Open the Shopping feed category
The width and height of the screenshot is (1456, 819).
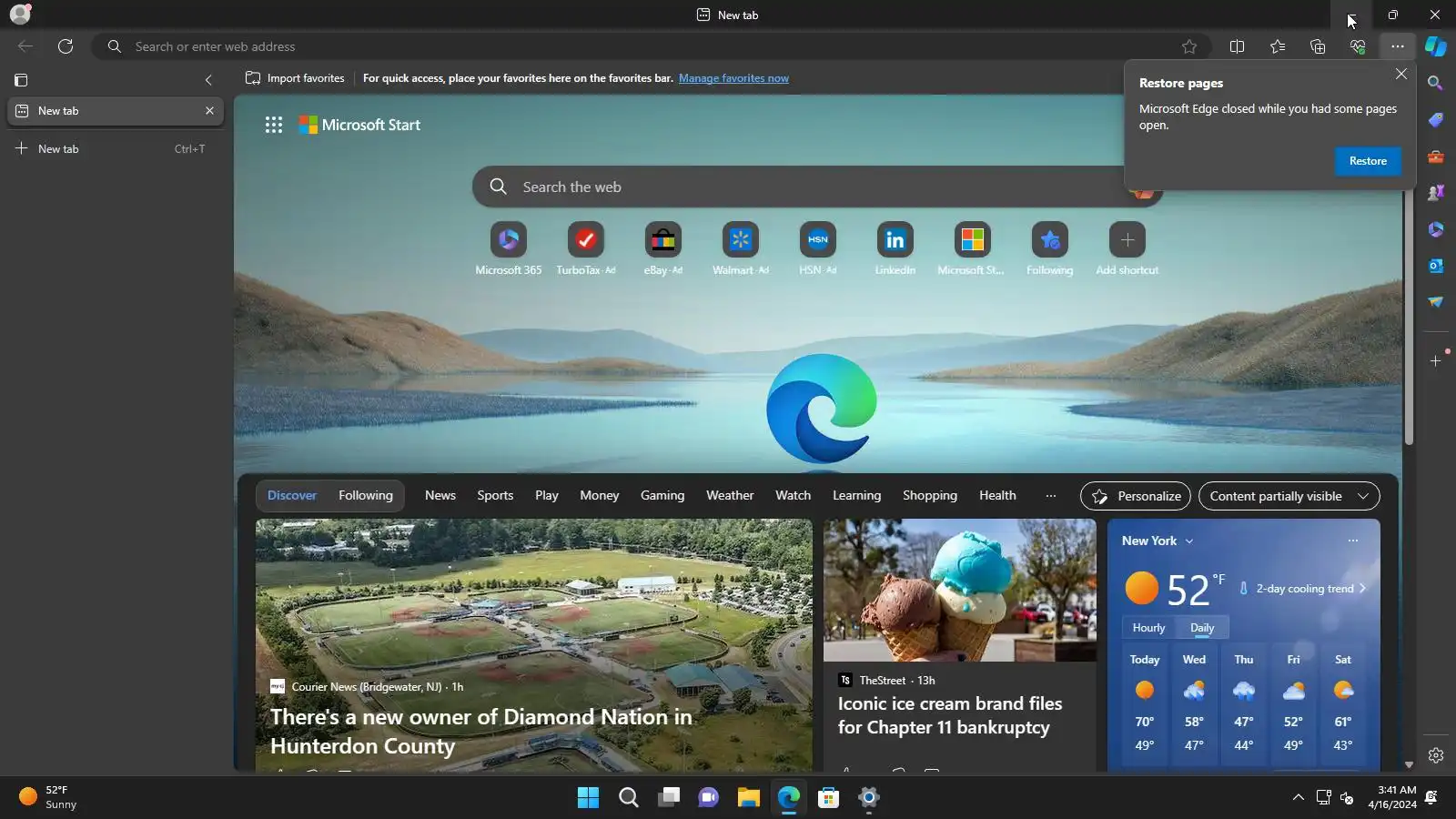930,496
